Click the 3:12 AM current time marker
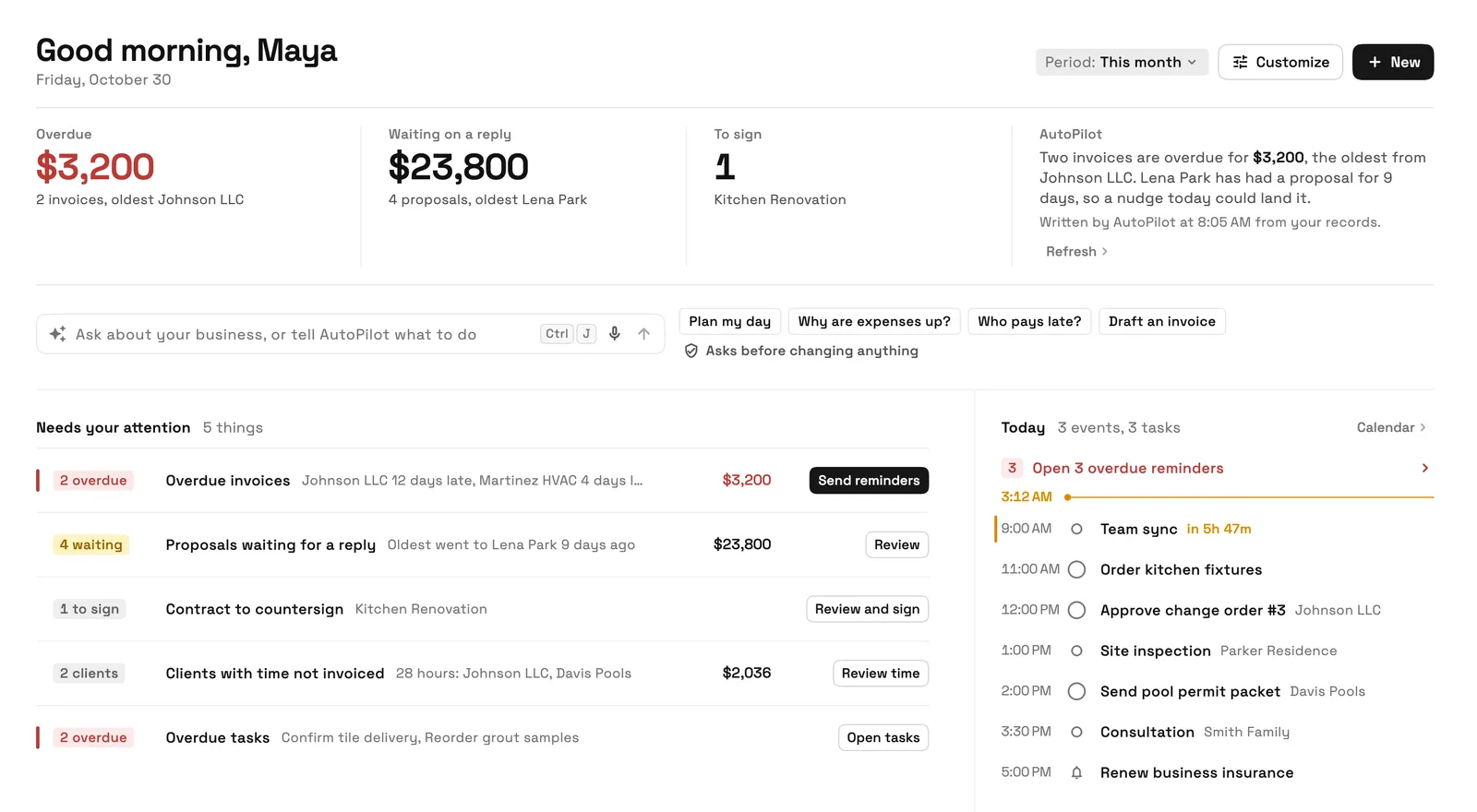The image size is (1477, 812). click(x=1027, y=497)
